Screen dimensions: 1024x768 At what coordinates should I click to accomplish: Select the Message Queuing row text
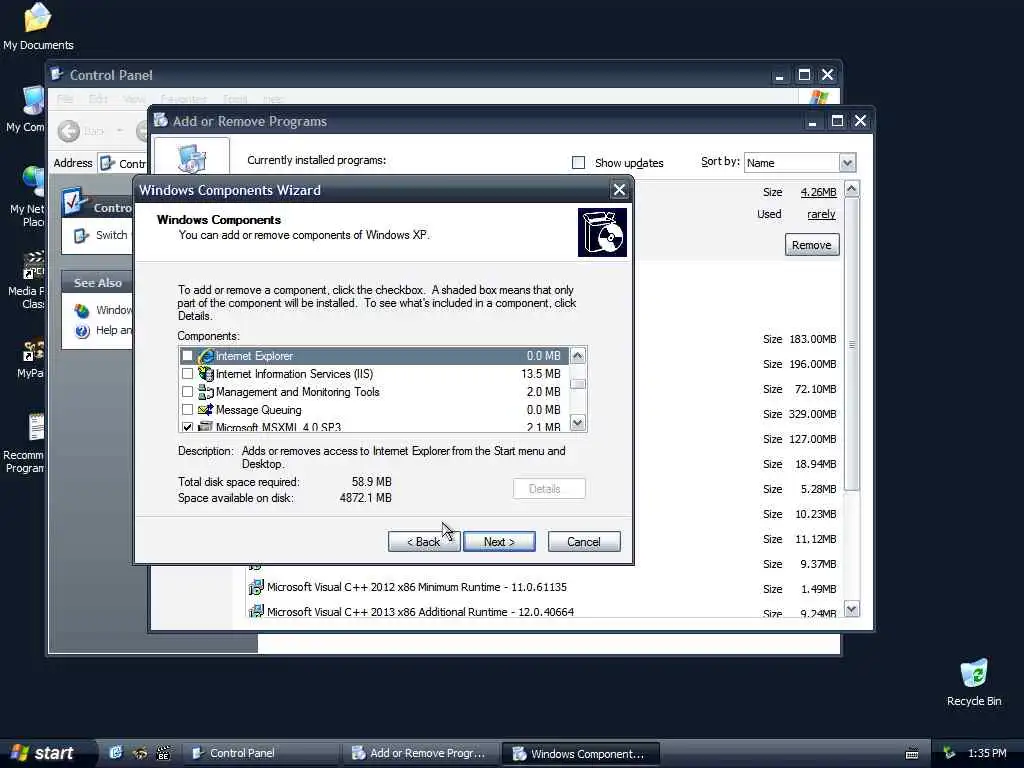(259, 410)
